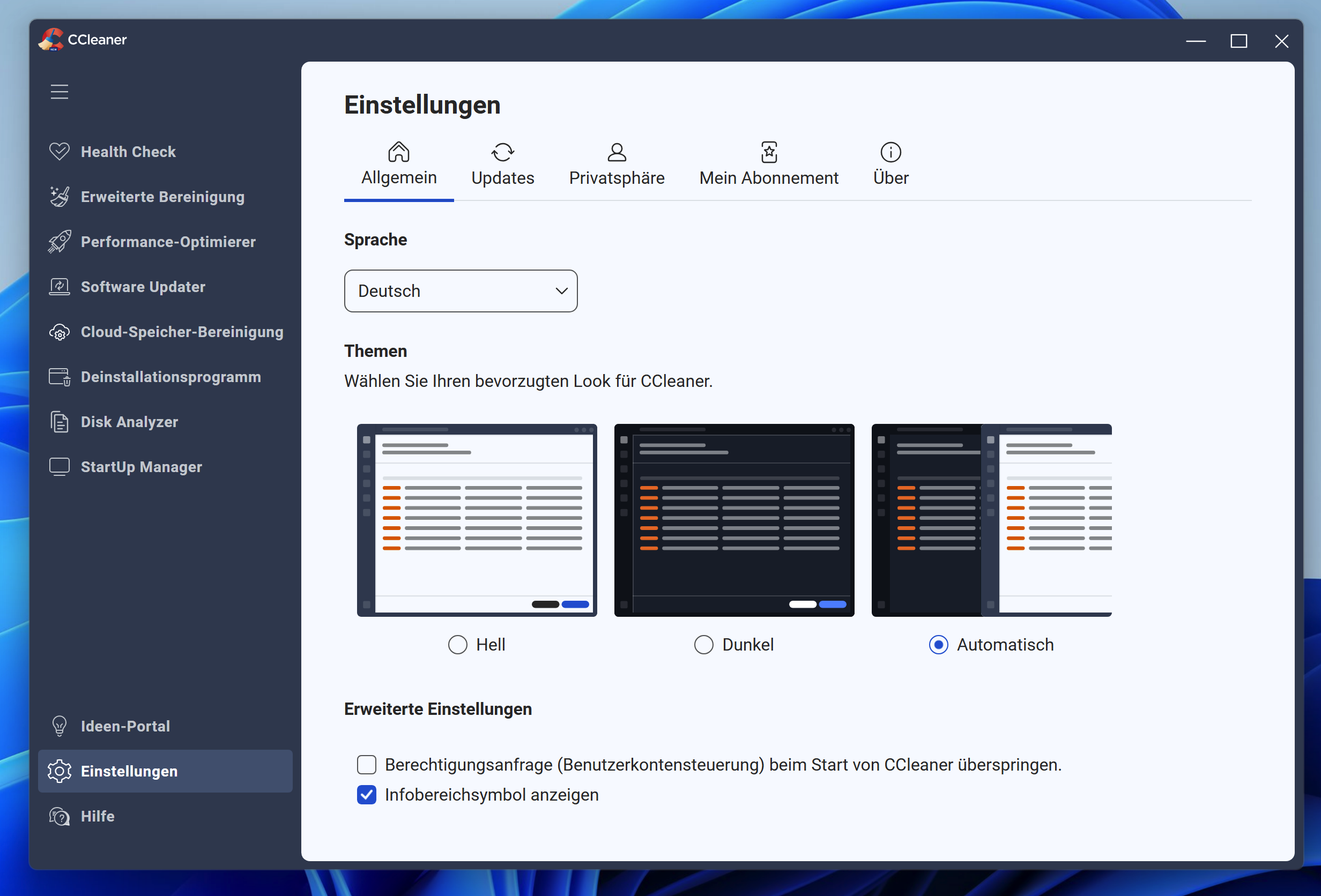The height and width of the screenshot is (896, 1321).
Task: Enable Berechtigungsanfrage überspringen checkbox
Action: [x=367, y=765]
